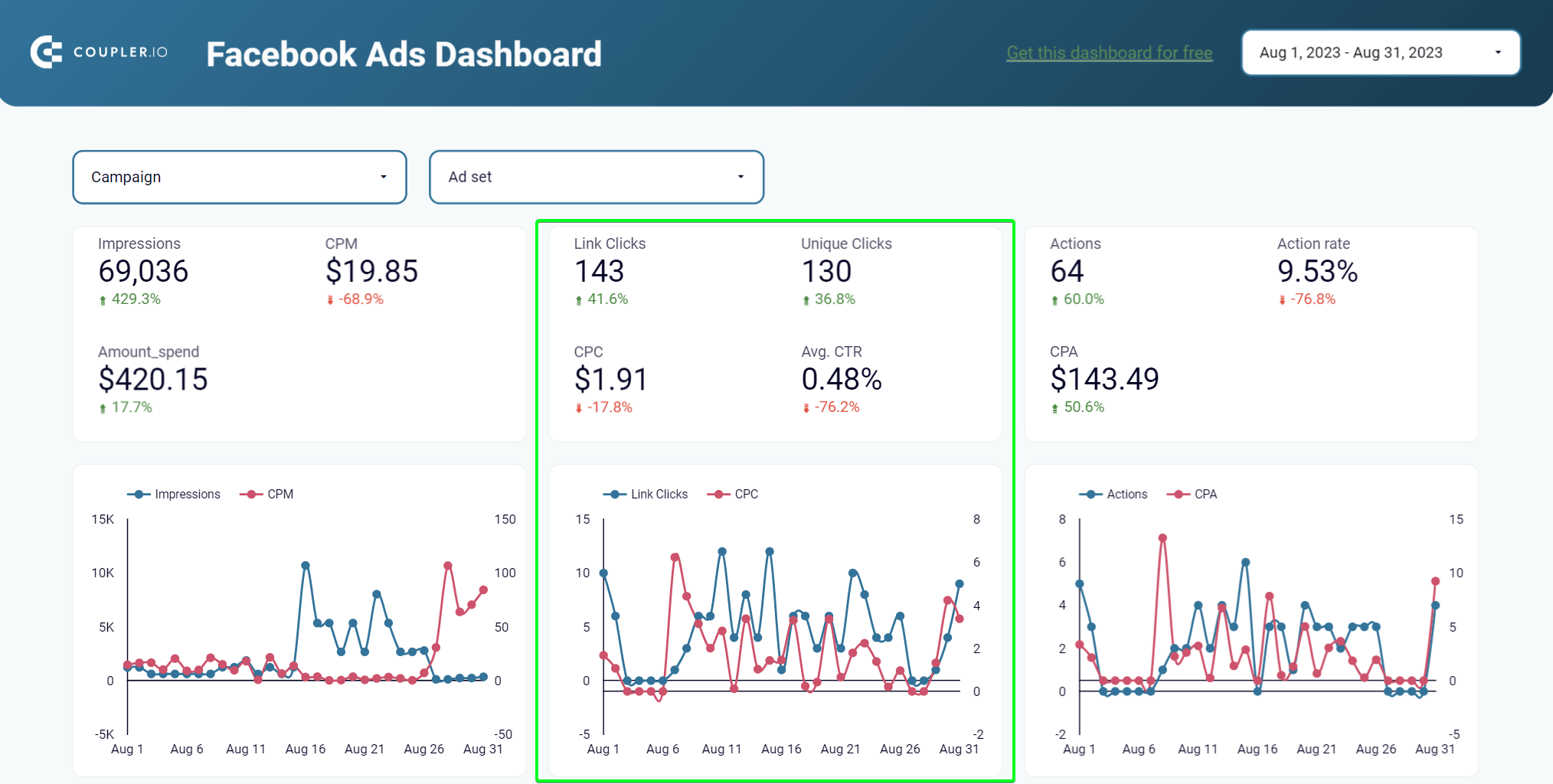Toggle the CPC legend series

coord(733,495)
